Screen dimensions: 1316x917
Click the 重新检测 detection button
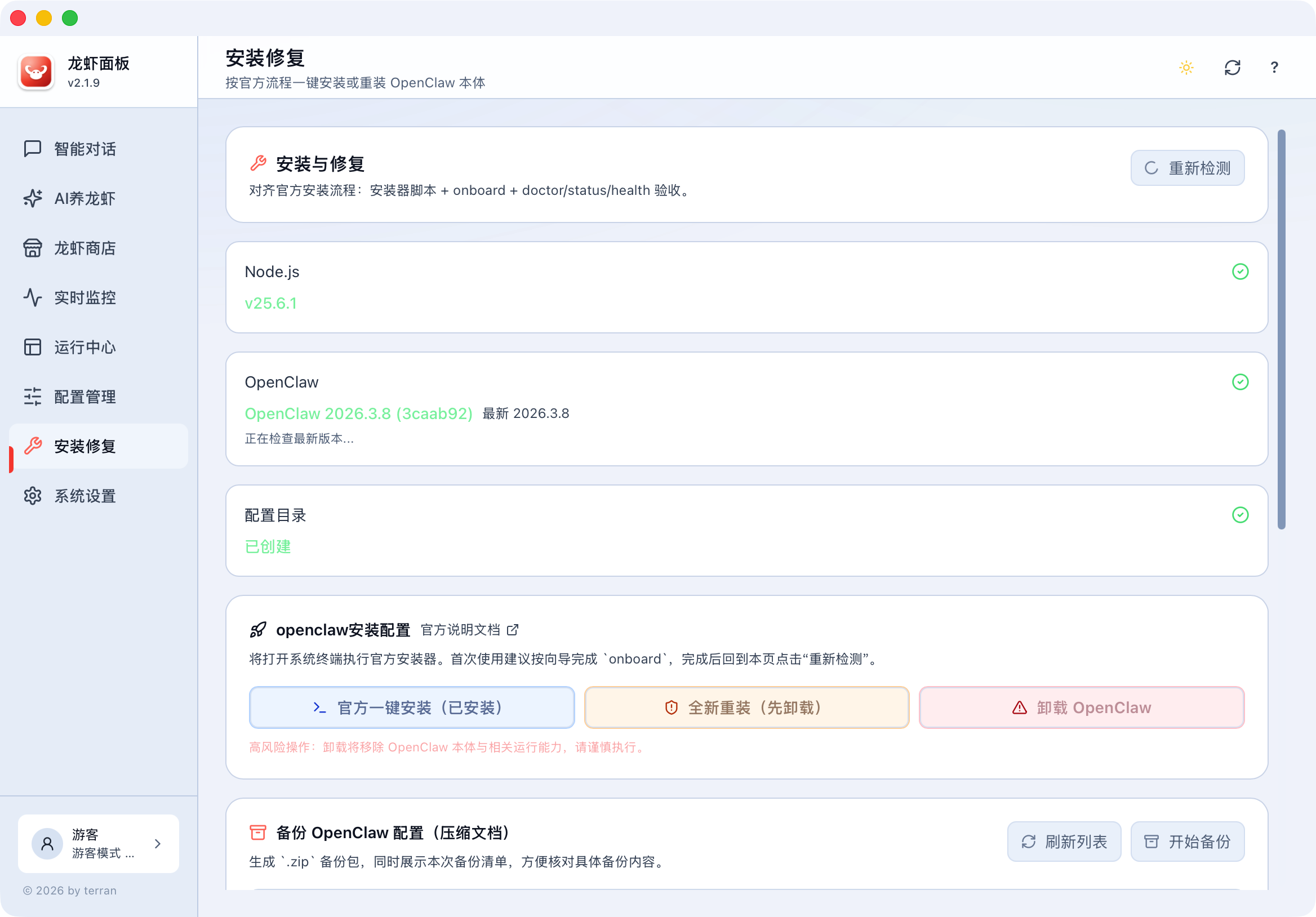click(1187, 167)
